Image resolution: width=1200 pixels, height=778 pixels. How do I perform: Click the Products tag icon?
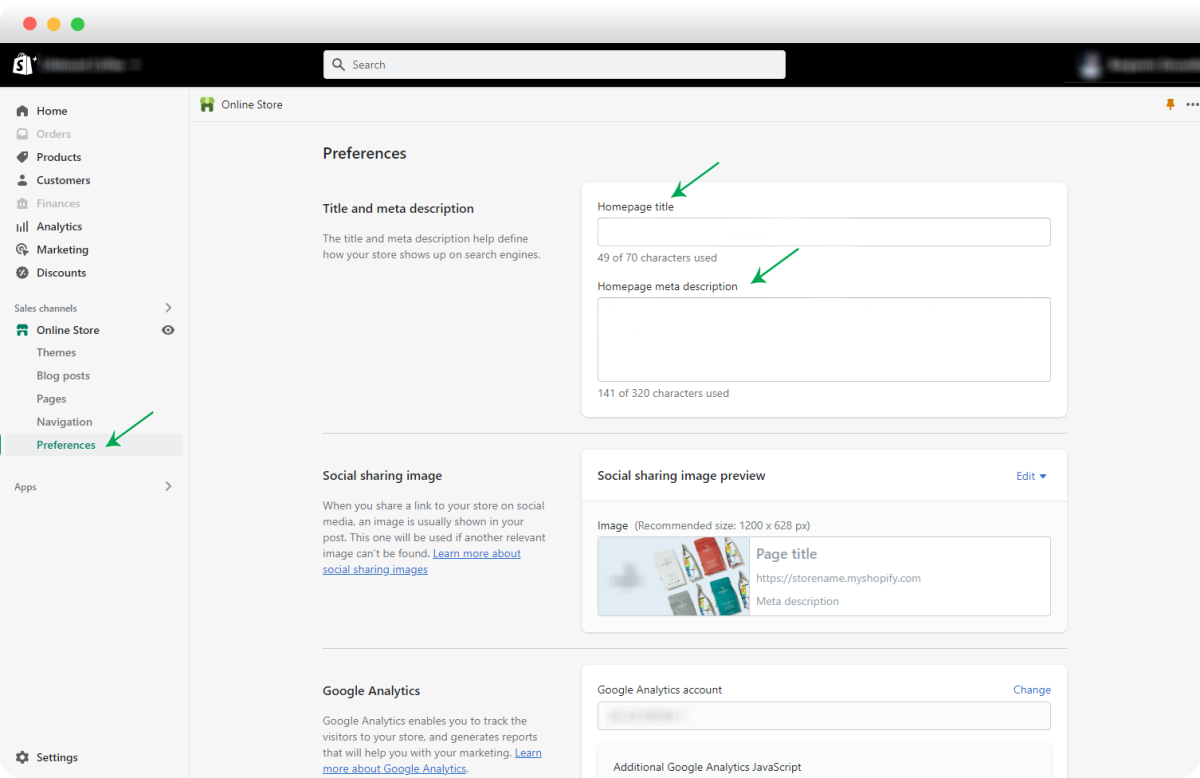click(x=22, y=157)
